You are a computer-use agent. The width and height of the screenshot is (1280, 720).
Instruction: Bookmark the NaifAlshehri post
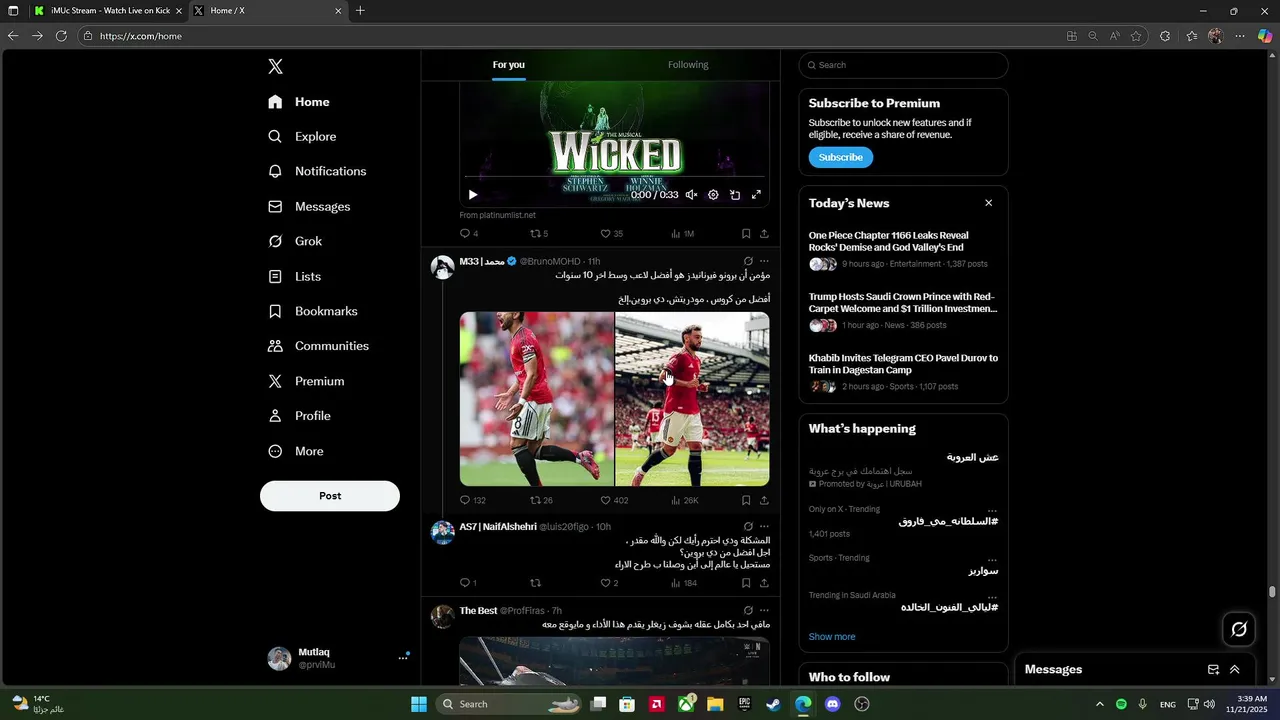point(746,583)
